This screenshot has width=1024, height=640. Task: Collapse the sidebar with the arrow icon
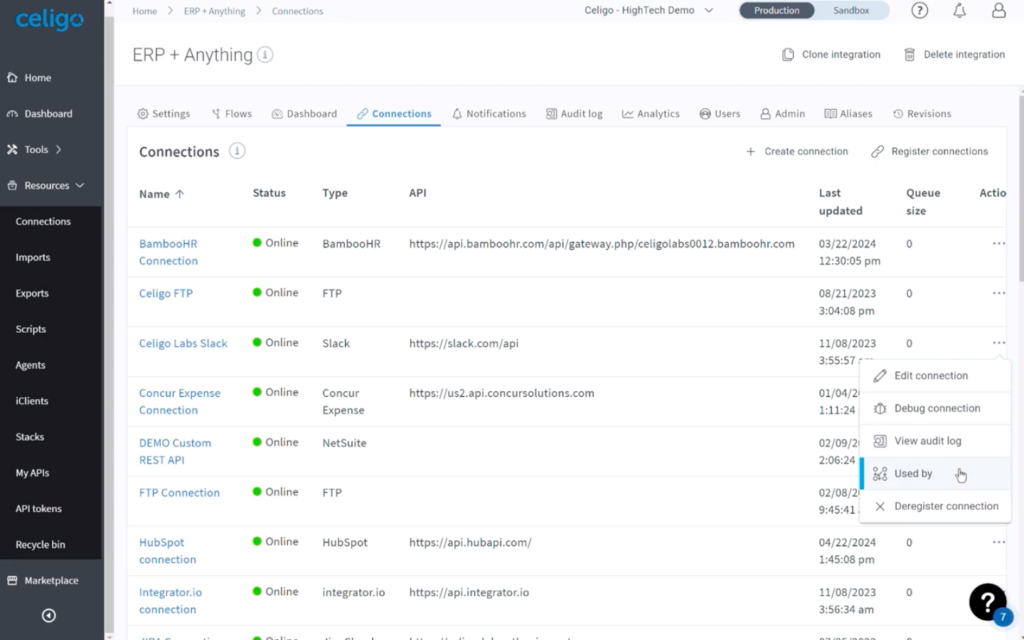(x=48, y=615)
